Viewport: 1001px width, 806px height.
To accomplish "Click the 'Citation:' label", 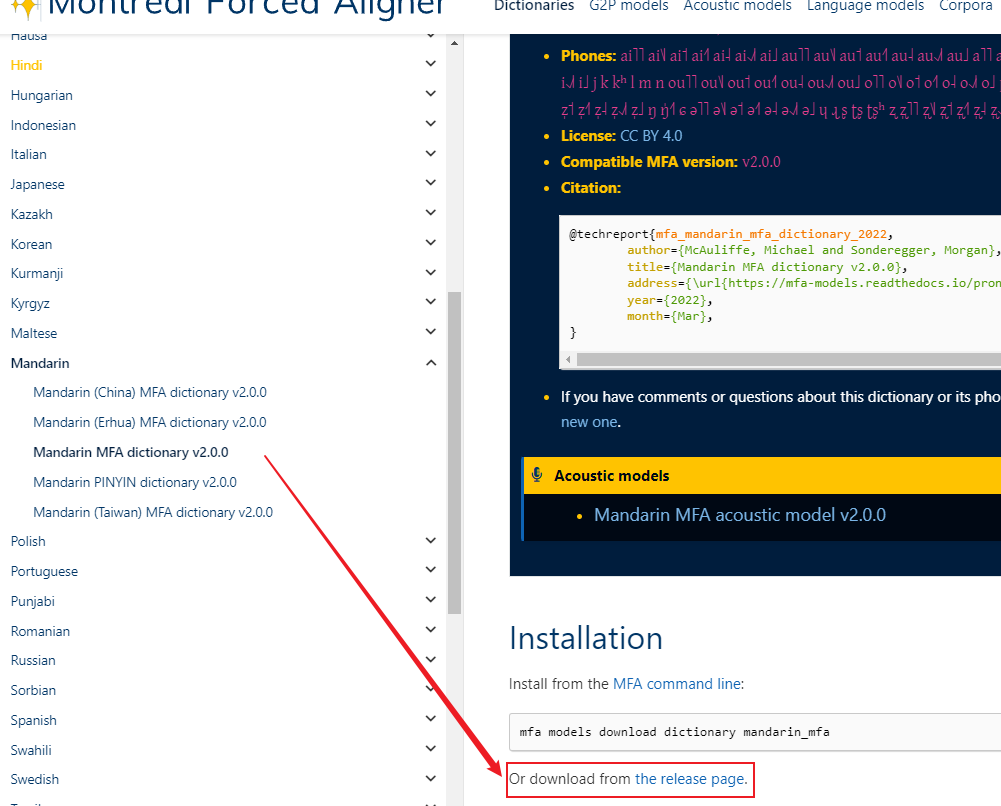I will tap(591, 188).
